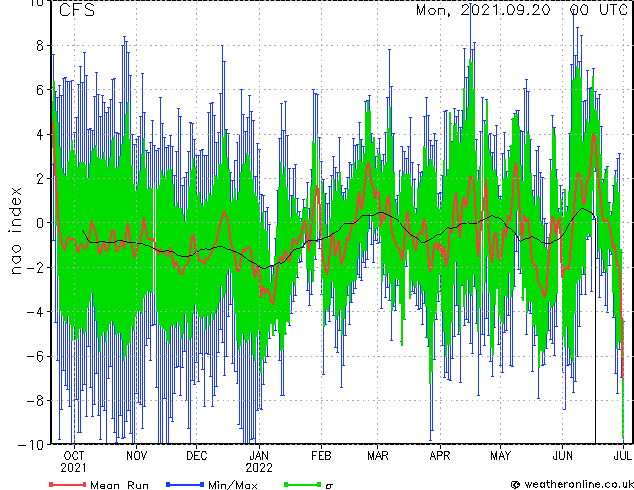The width and height of the screenshot is (634, 490).
Task: Click the y-axis value 0
Action: 40,223
